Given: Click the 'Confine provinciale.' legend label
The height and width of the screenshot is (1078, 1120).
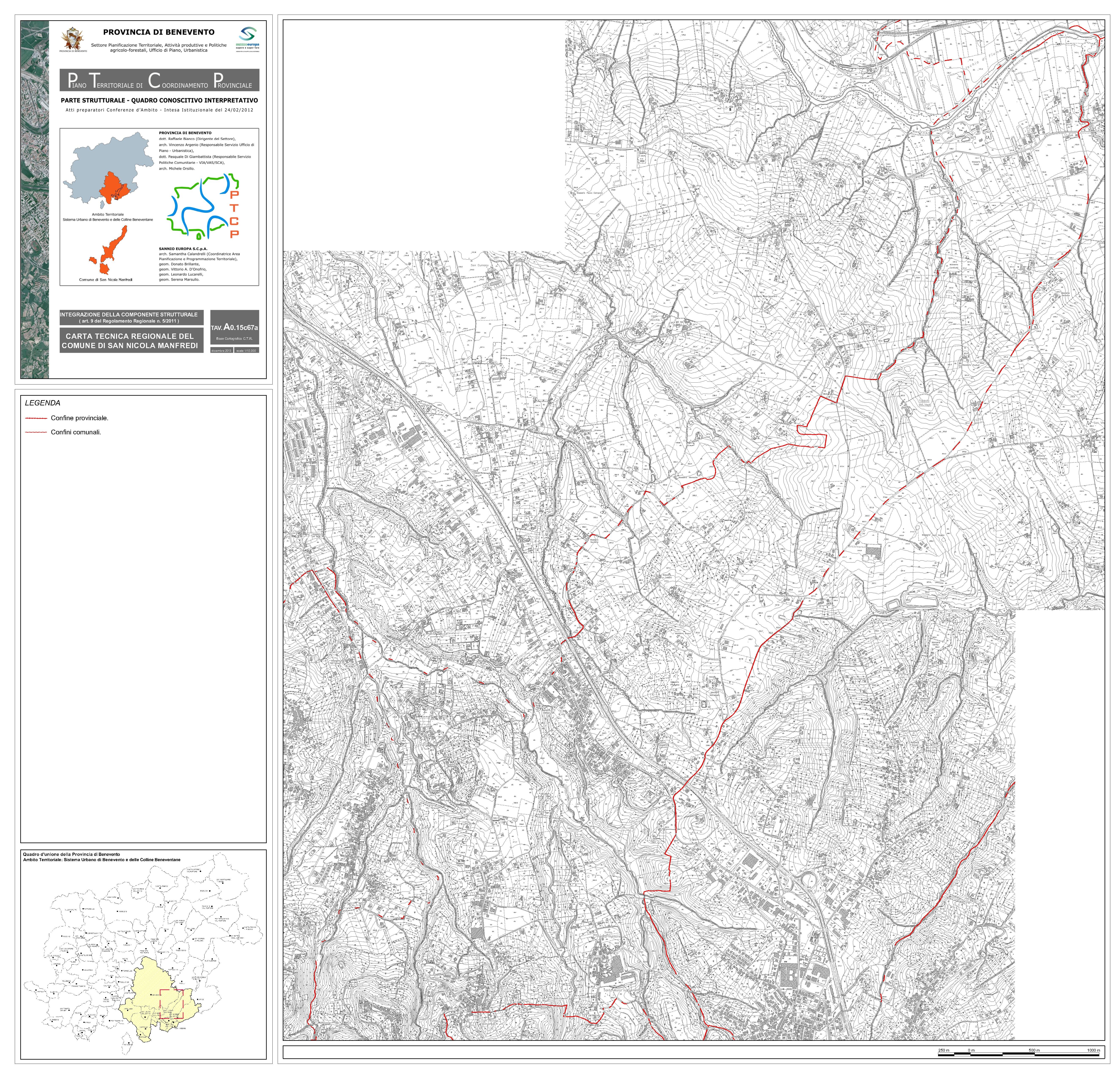Looking at the screenshot, I should point(79,418).
